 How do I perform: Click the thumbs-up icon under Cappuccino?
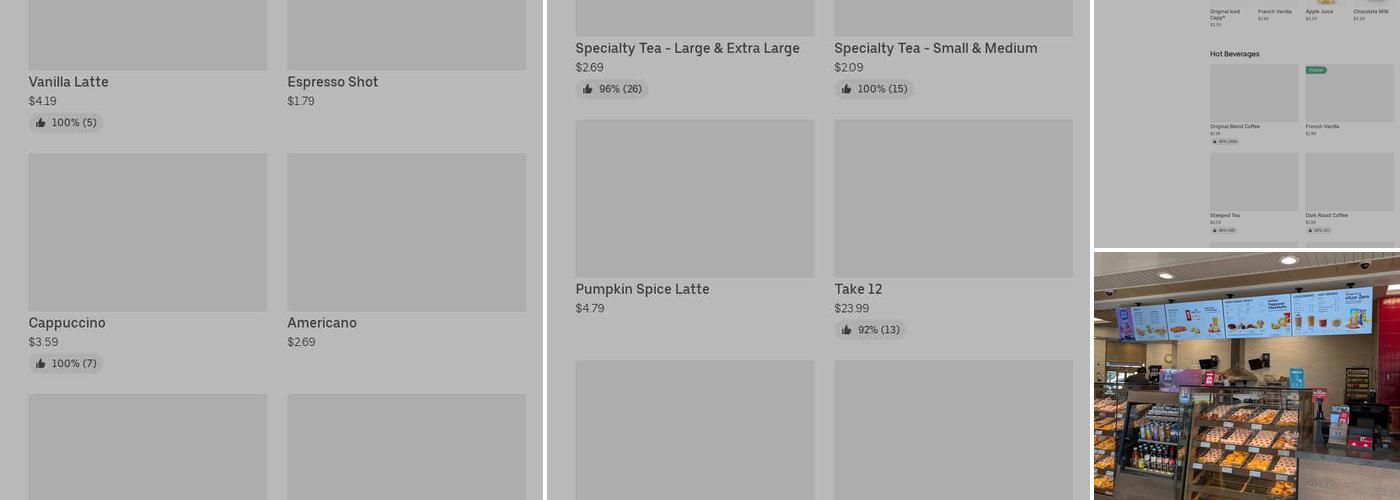(x=41, y=364)
